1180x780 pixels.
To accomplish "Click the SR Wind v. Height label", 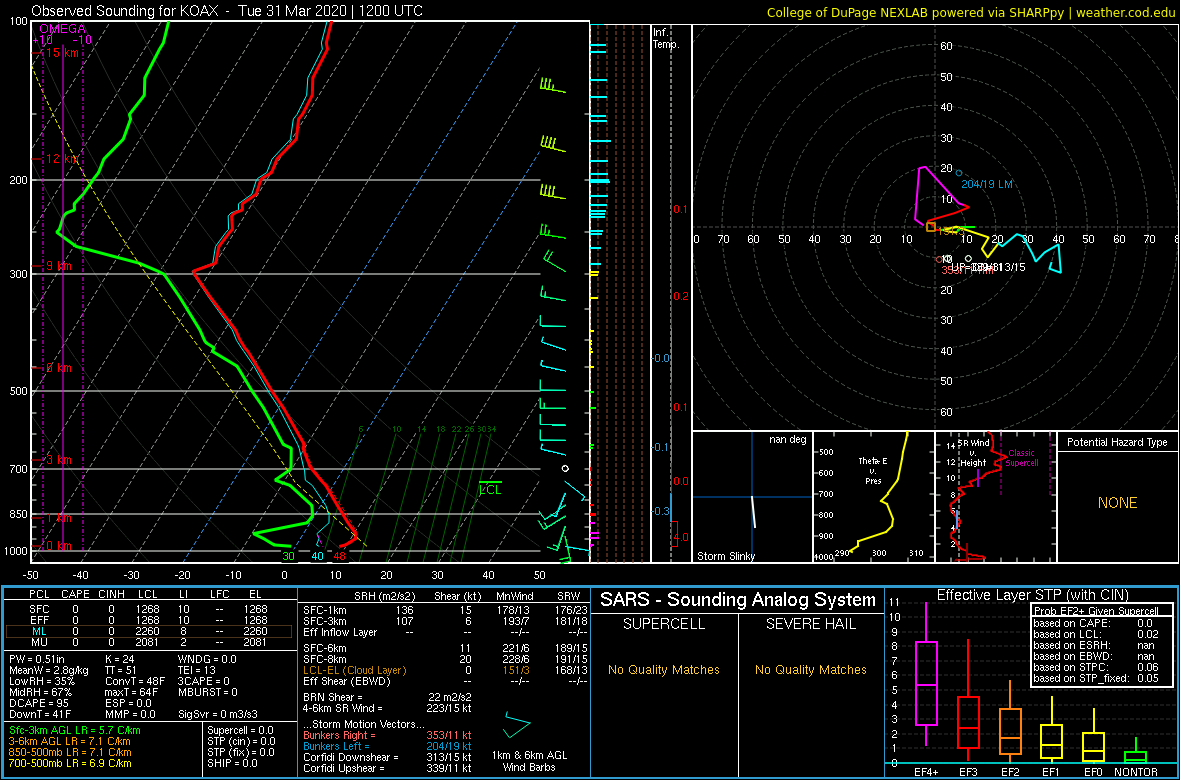I will pos(972,454).
